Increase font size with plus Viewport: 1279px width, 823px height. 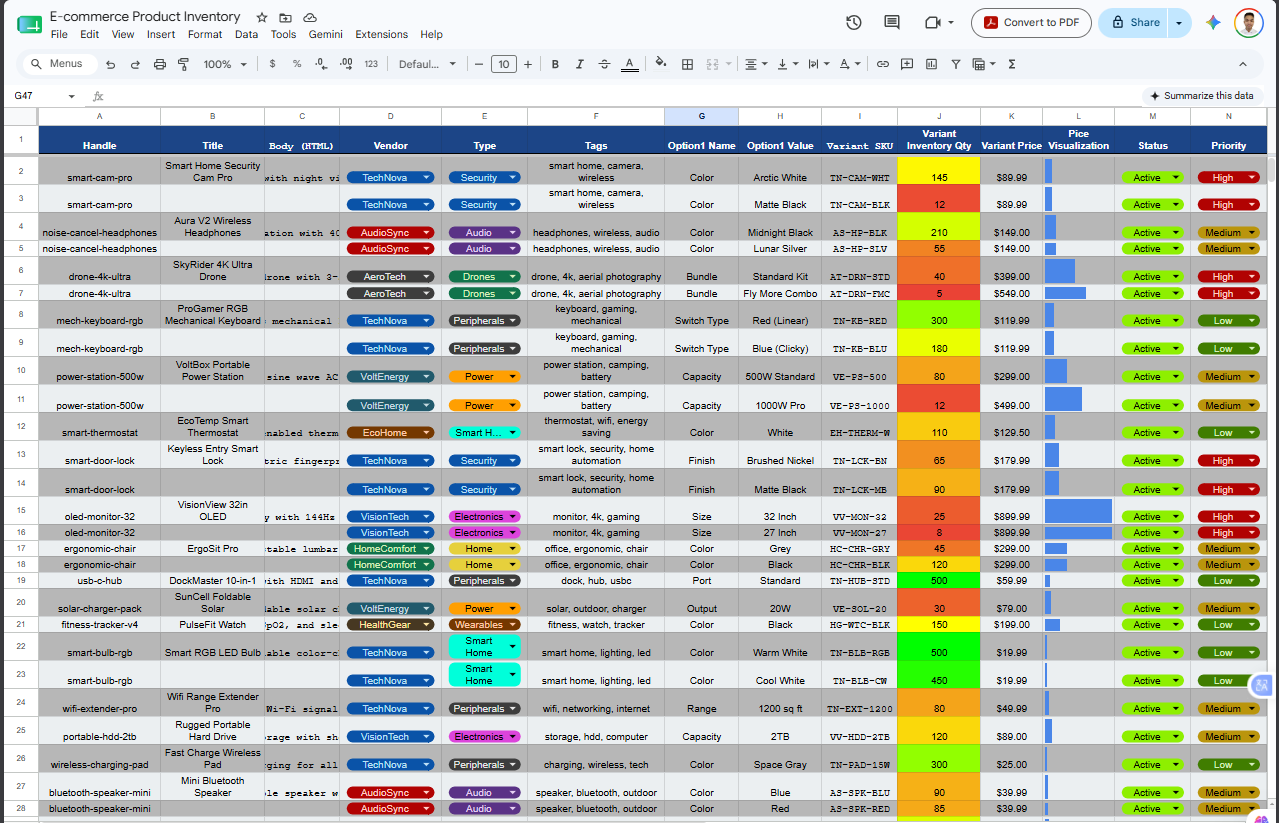pos(528,64)
